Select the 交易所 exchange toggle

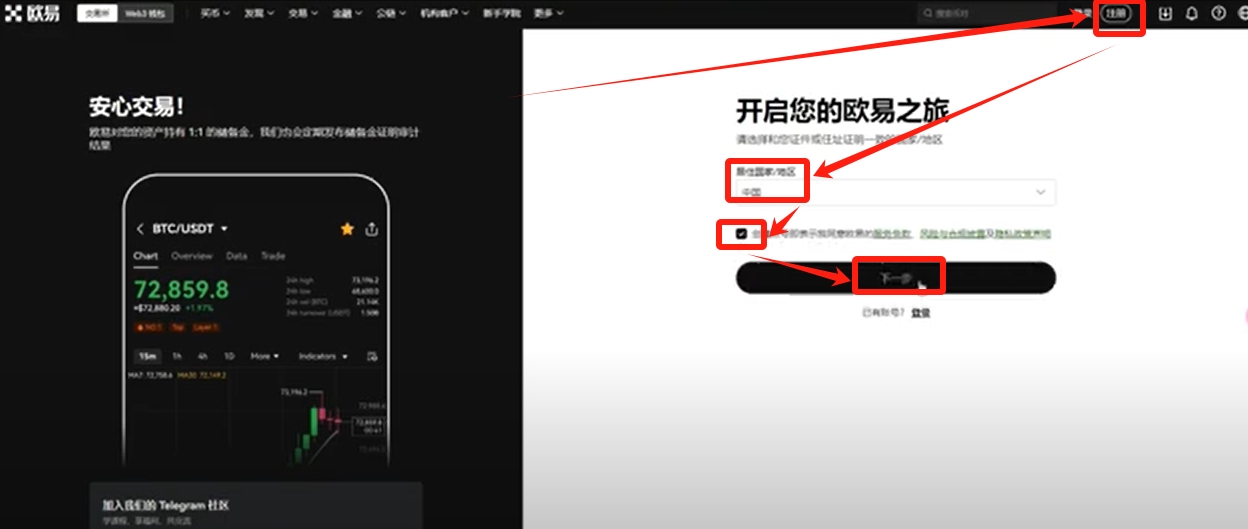[97, 14]
